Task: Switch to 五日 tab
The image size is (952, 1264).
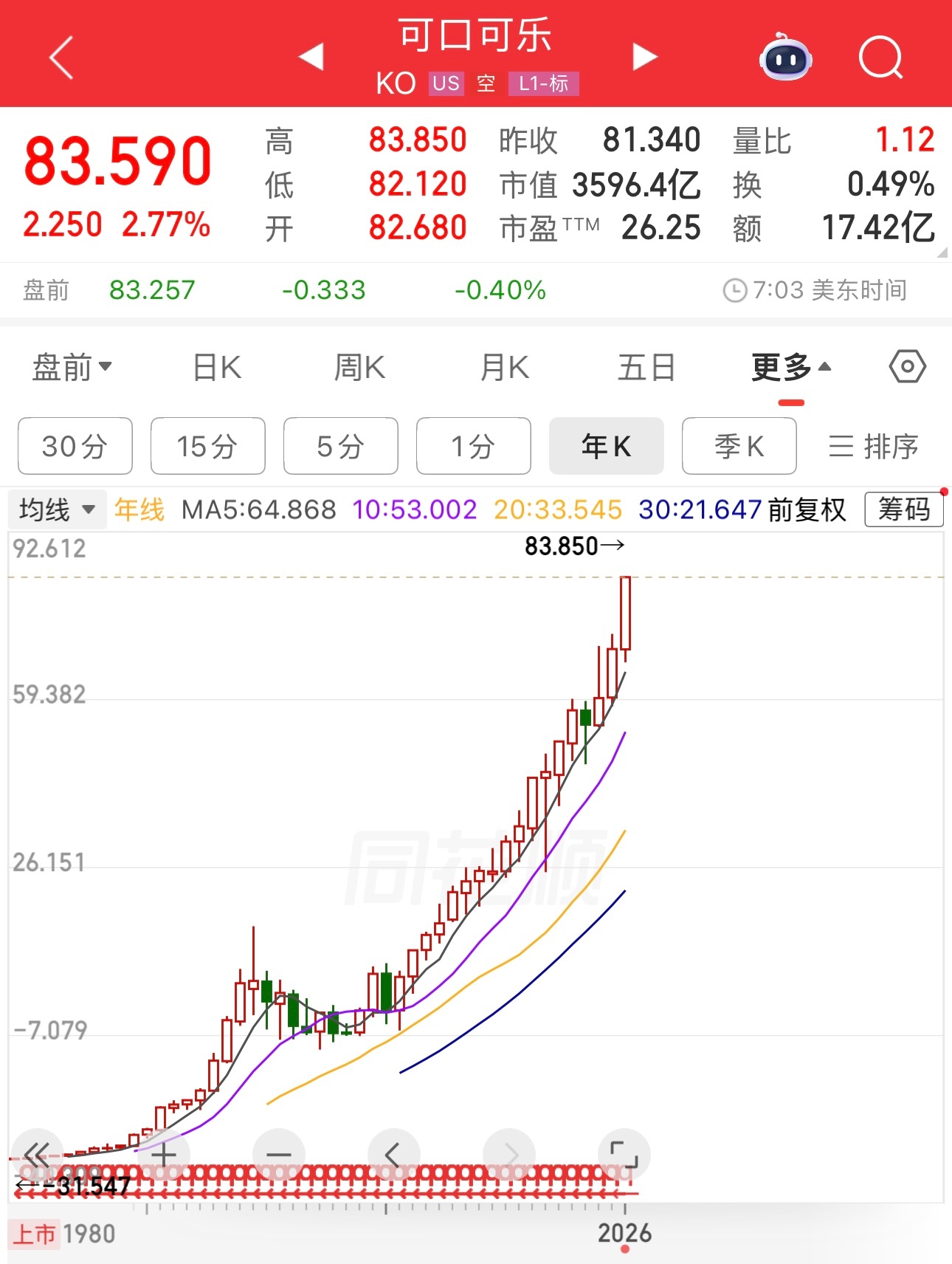Action: [x=646, y=367]
